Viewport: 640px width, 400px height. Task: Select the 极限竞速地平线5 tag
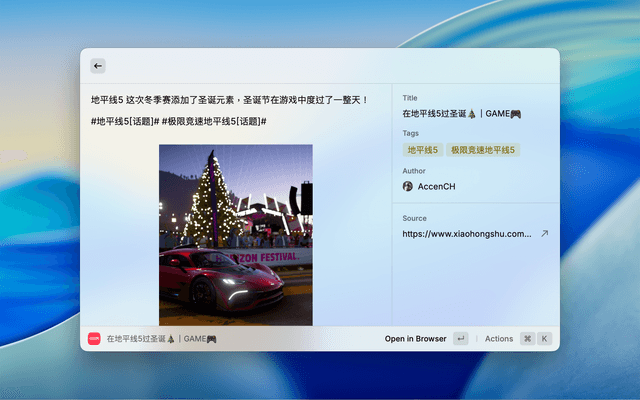pos(483,150)
